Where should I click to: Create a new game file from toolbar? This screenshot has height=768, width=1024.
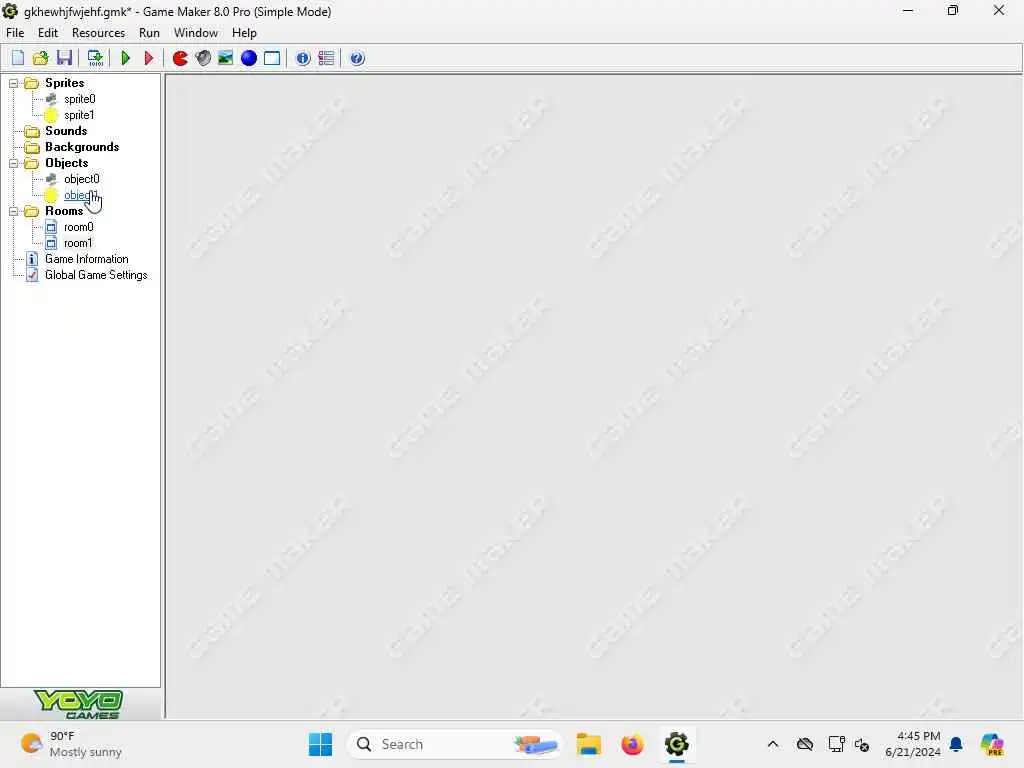18,58
